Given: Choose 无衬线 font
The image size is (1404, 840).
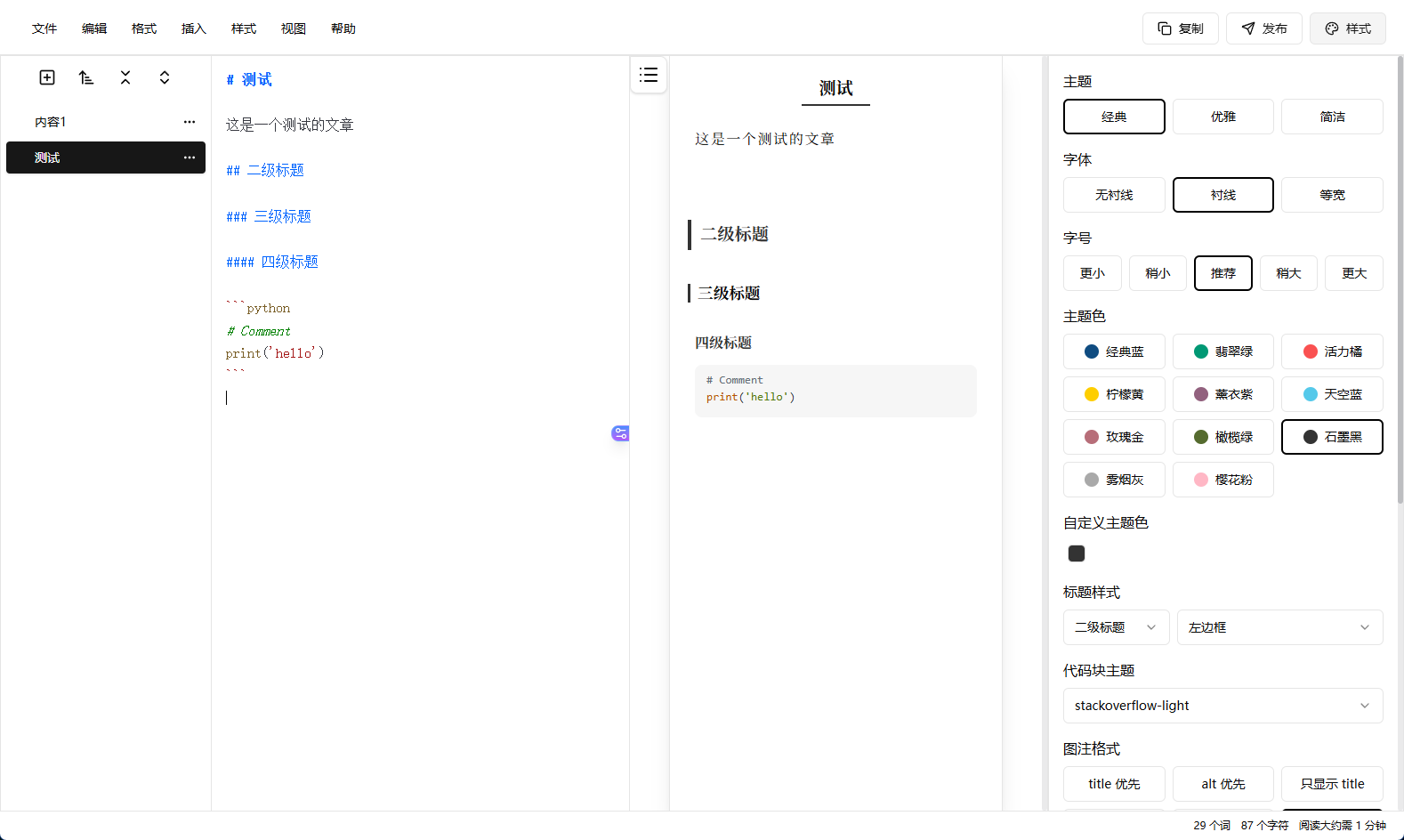Looking at the screenshot, I should (1114, 195).
